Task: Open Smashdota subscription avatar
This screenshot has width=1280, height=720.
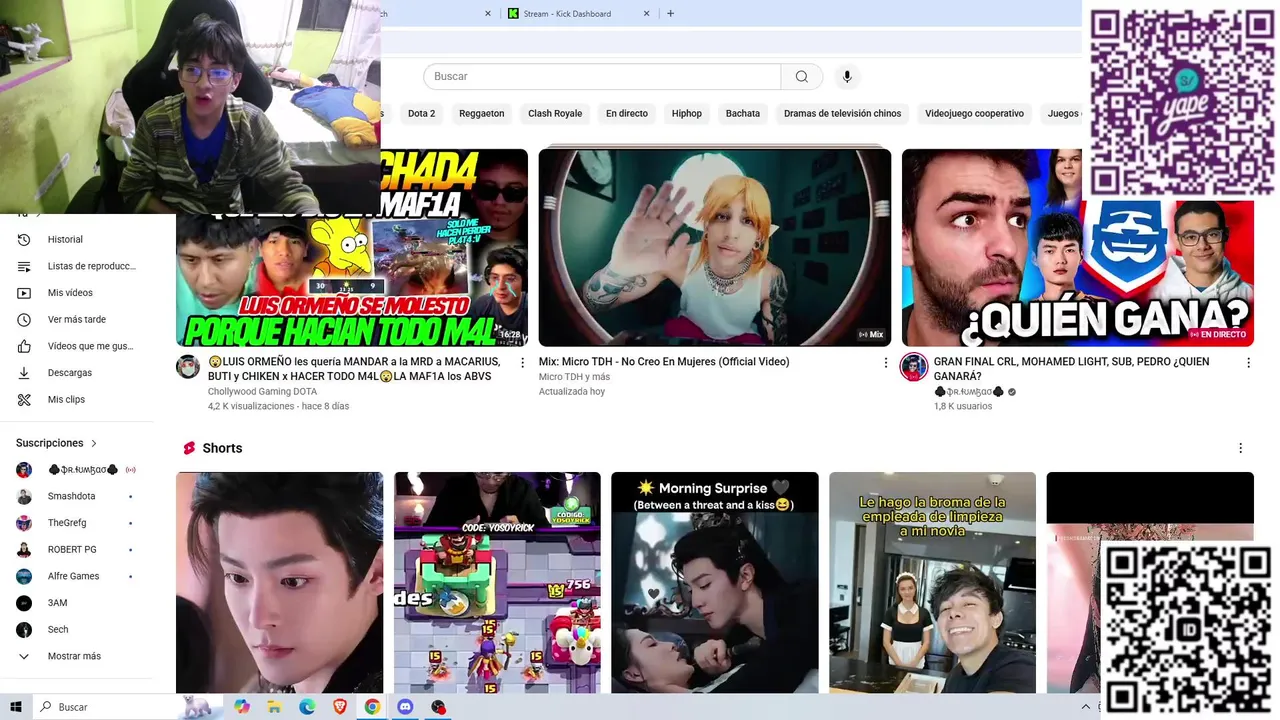Action: [24, 497]
